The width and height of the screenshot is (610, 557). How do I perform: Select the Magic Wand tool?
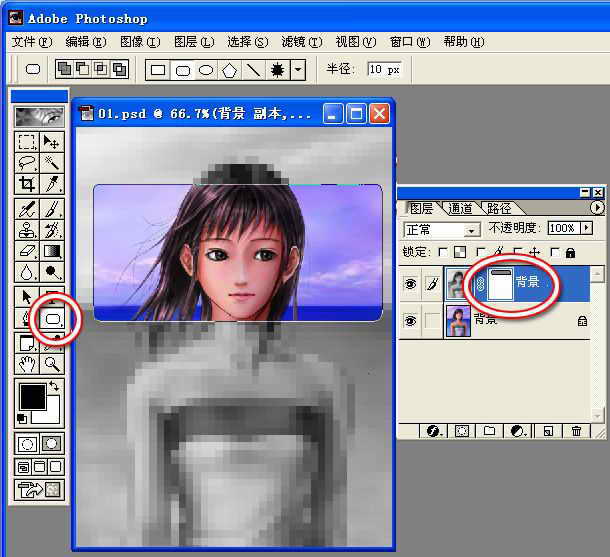tap(52, 162)
